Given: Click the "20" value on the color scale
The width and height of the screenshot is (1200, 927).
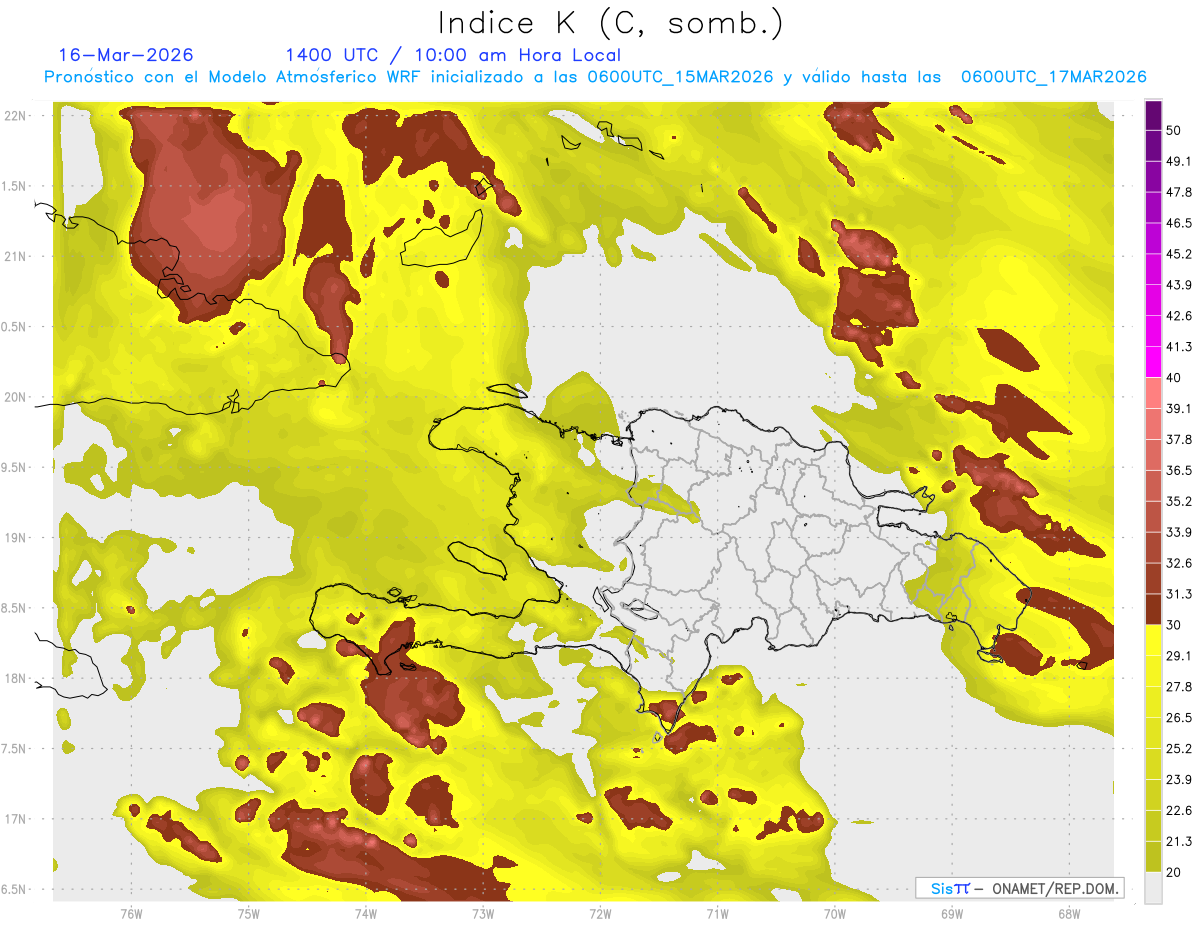Looking at the screenshot, I should coord(1175,873).
